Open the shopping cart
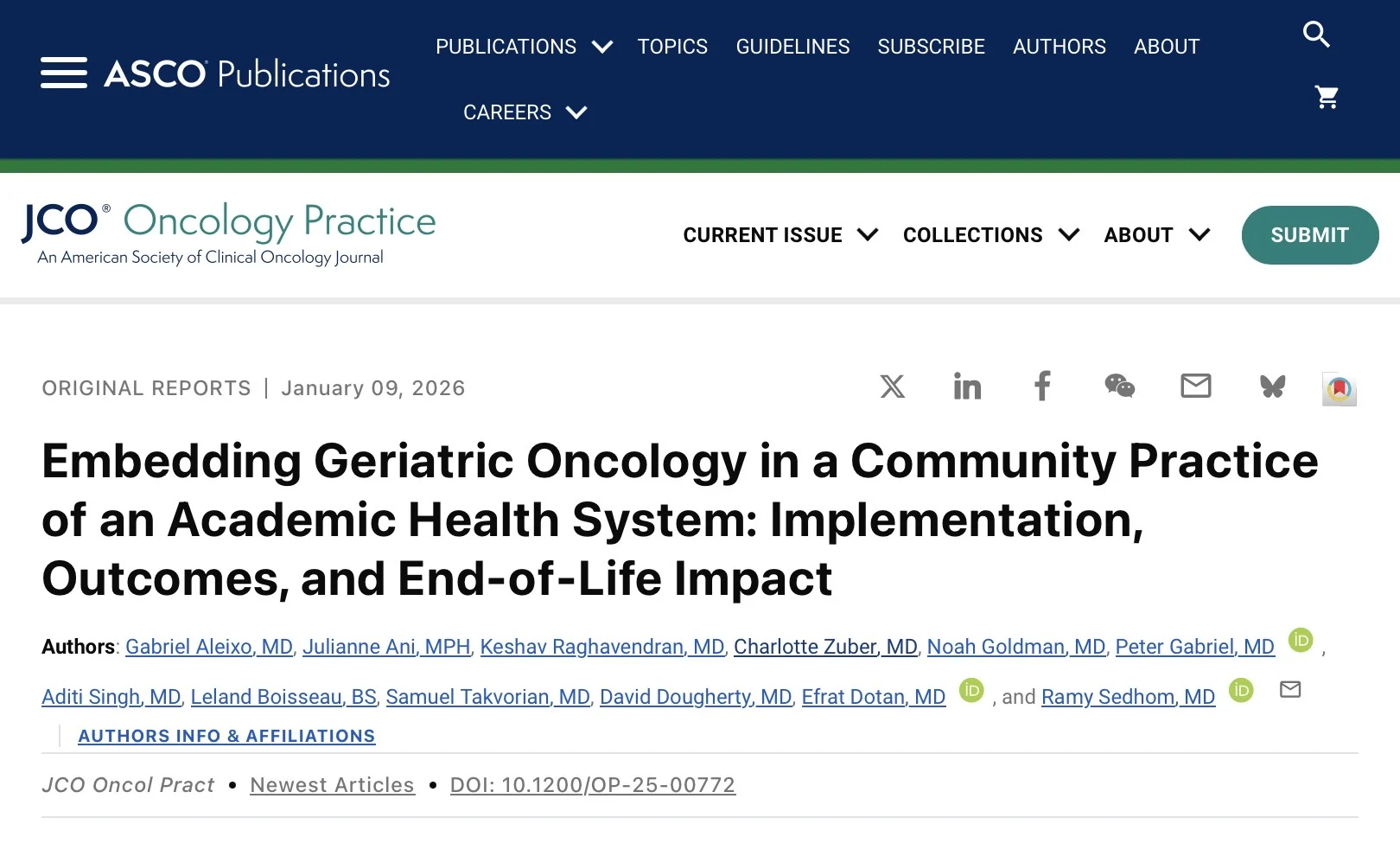Screen dimensions: 1400x856 pyautogui.click(x=1326, y=97)
